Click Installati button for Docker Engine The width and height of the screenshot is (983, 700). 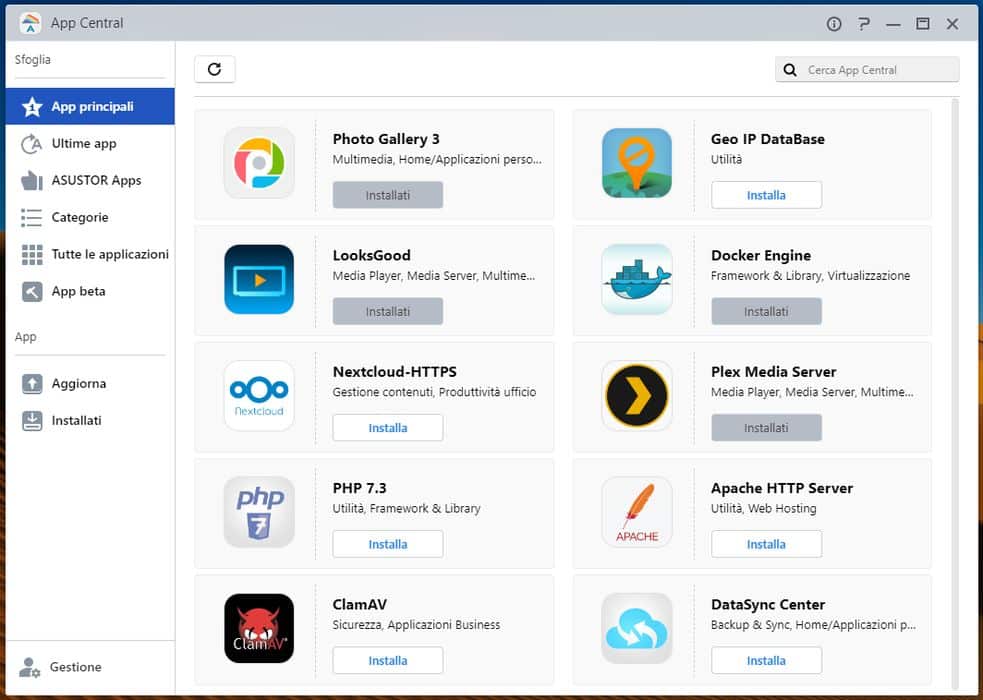tap(766, 311)
